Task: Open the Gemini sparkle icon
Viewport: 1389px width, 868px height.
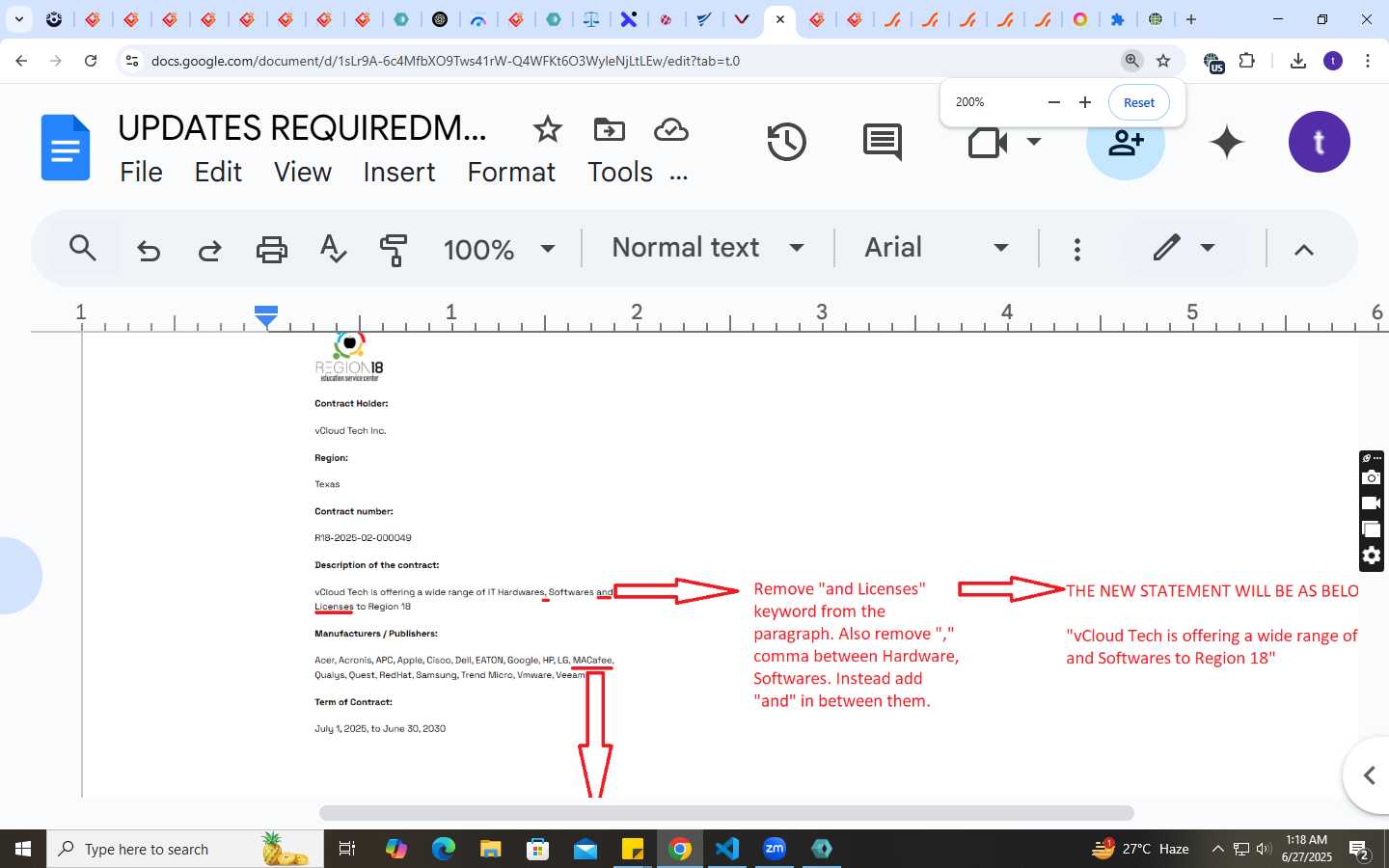Action: pos(1226,142)
